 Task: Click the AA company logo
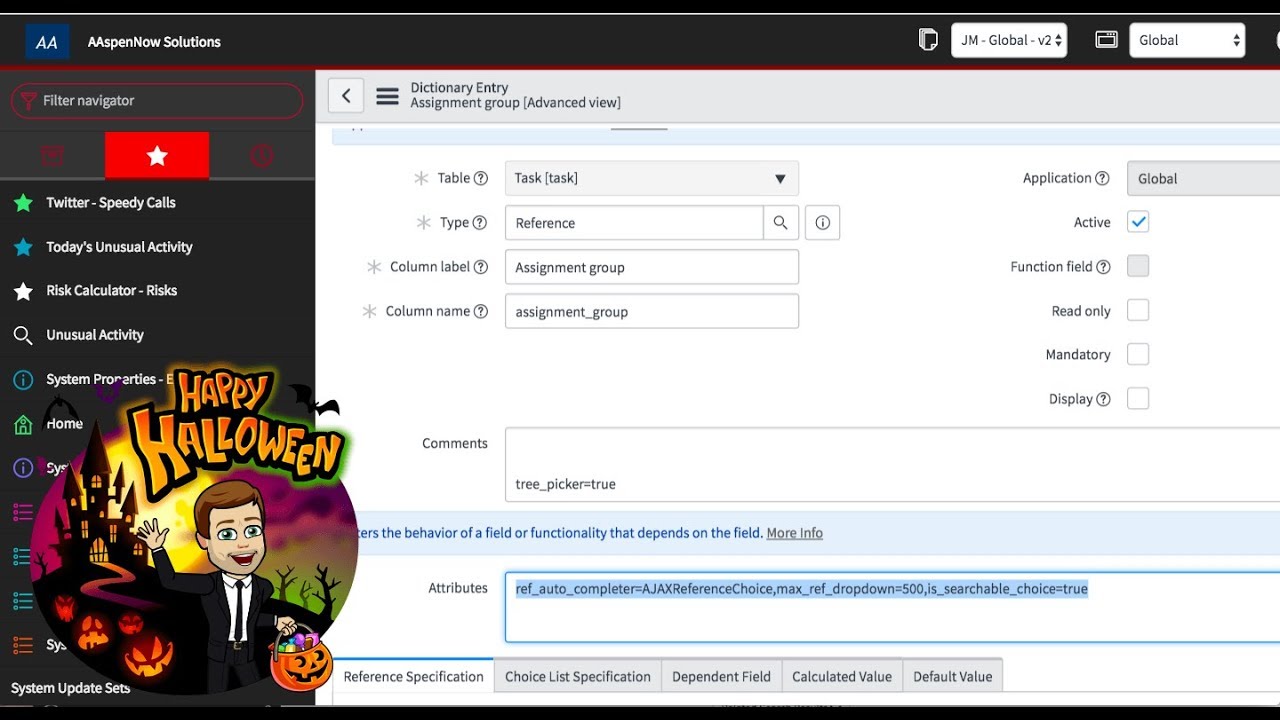click(47, 42)
